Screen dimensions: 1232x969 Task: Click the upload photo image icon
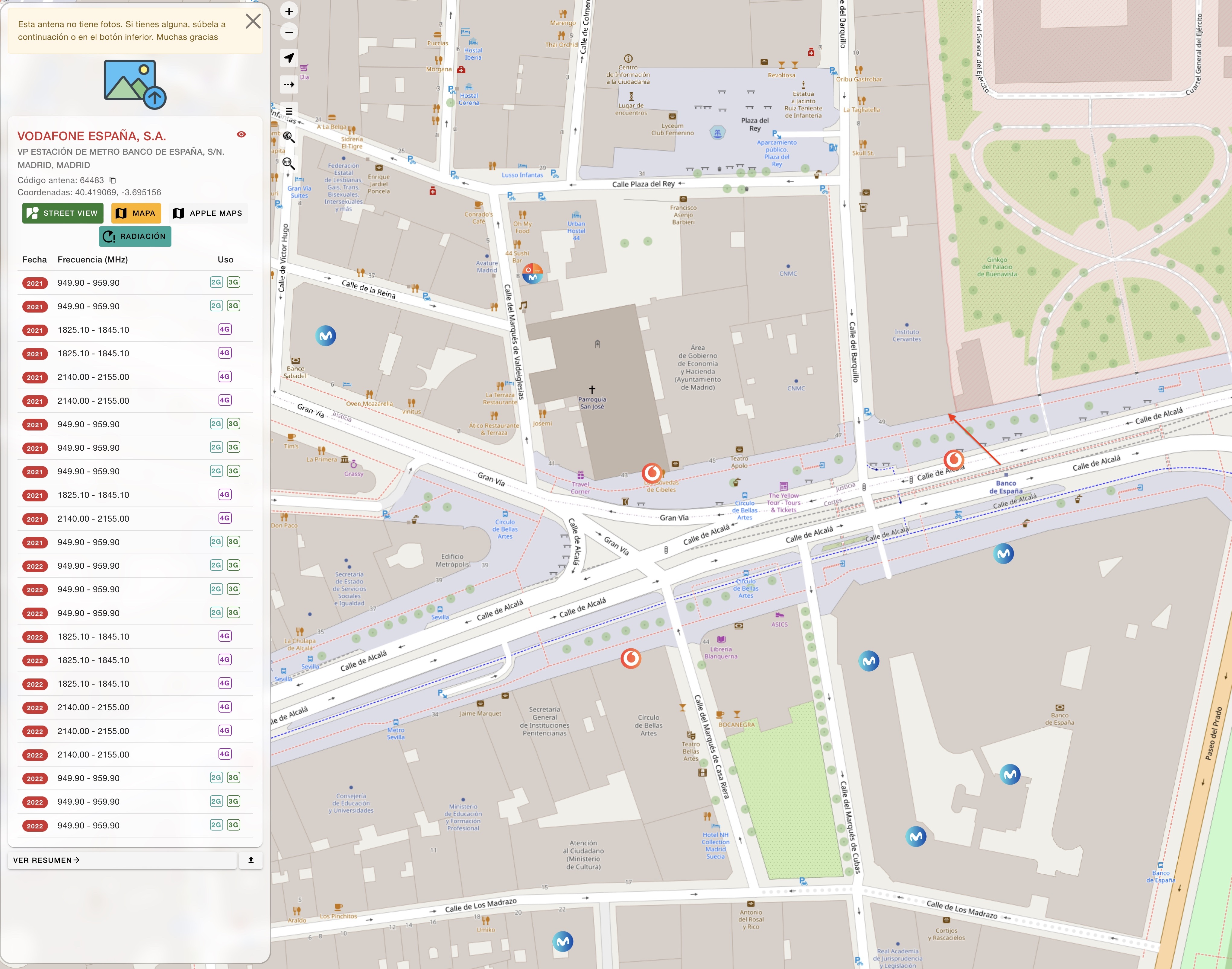pos(135,84)
